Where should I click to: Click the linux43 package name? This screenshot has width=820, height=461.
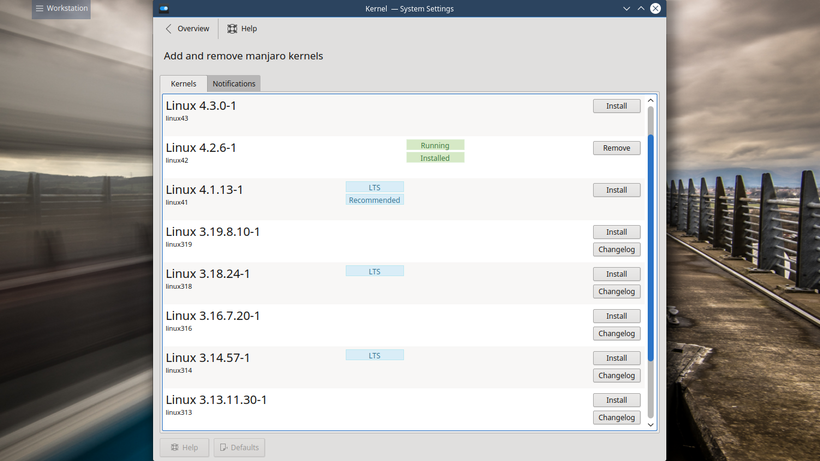(x=177, y=119)
